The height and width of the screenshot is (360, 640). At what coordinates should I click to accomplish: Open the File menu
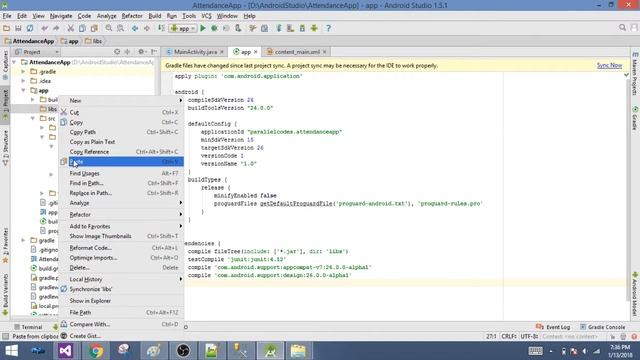pyautogui.click(x=7, y=16)
